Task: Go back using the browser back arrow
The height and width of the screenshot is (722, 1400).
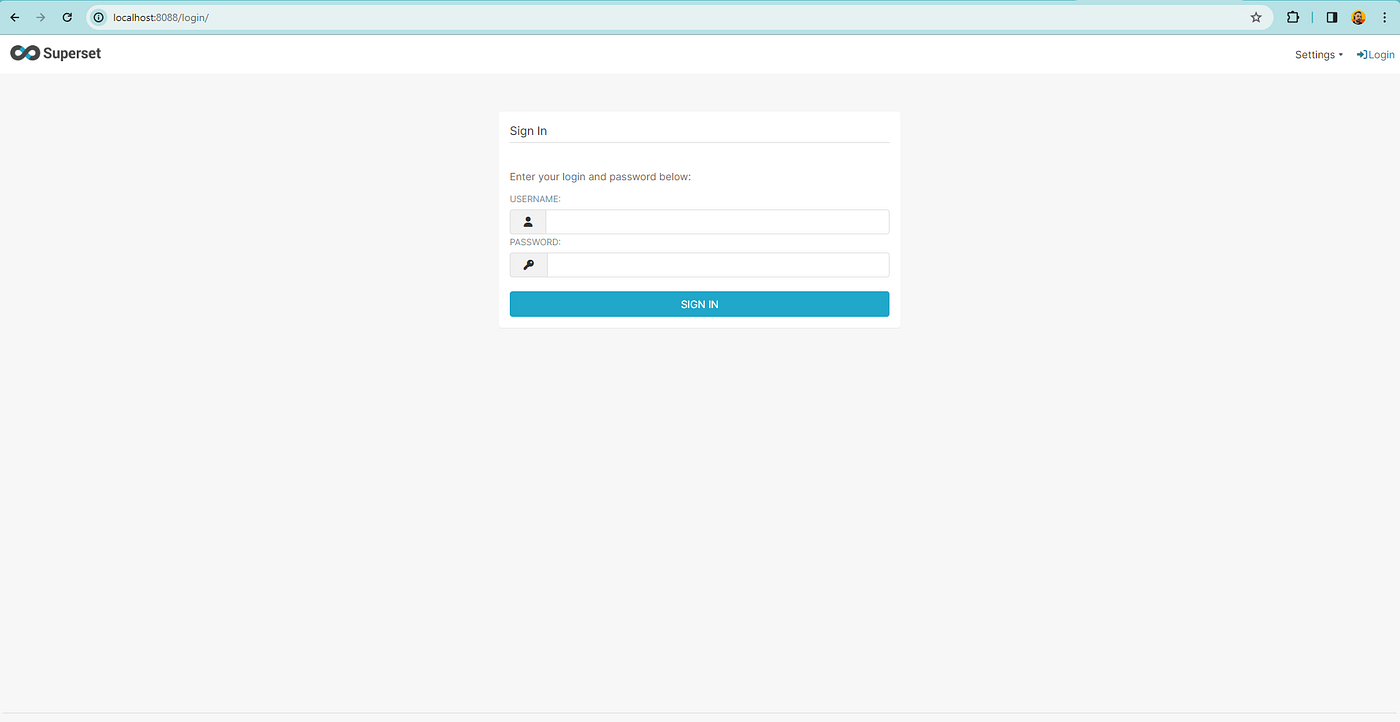Action: point(15,17)
